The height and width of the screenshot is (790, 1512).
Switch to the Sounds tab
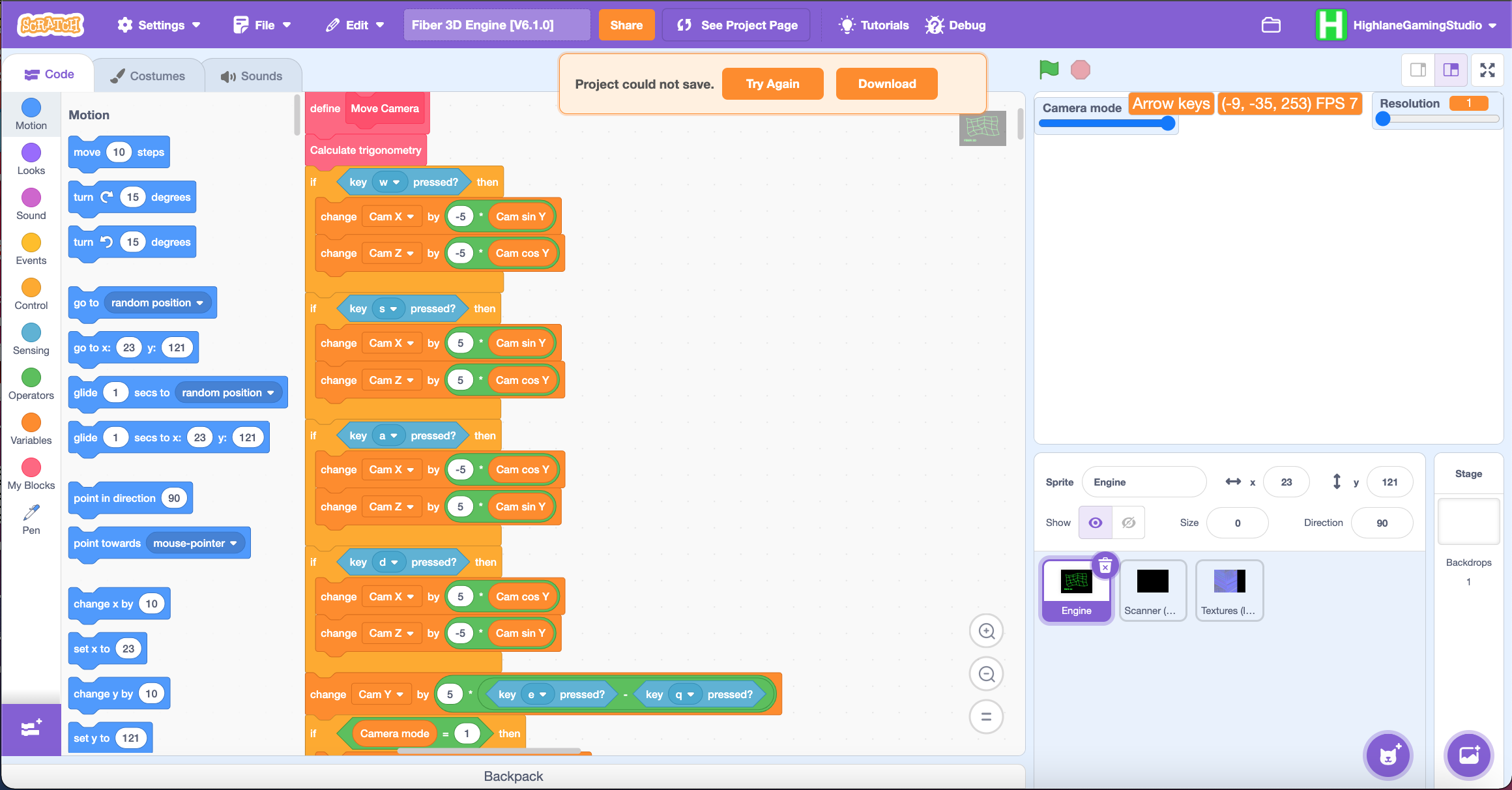coord(252,76)
